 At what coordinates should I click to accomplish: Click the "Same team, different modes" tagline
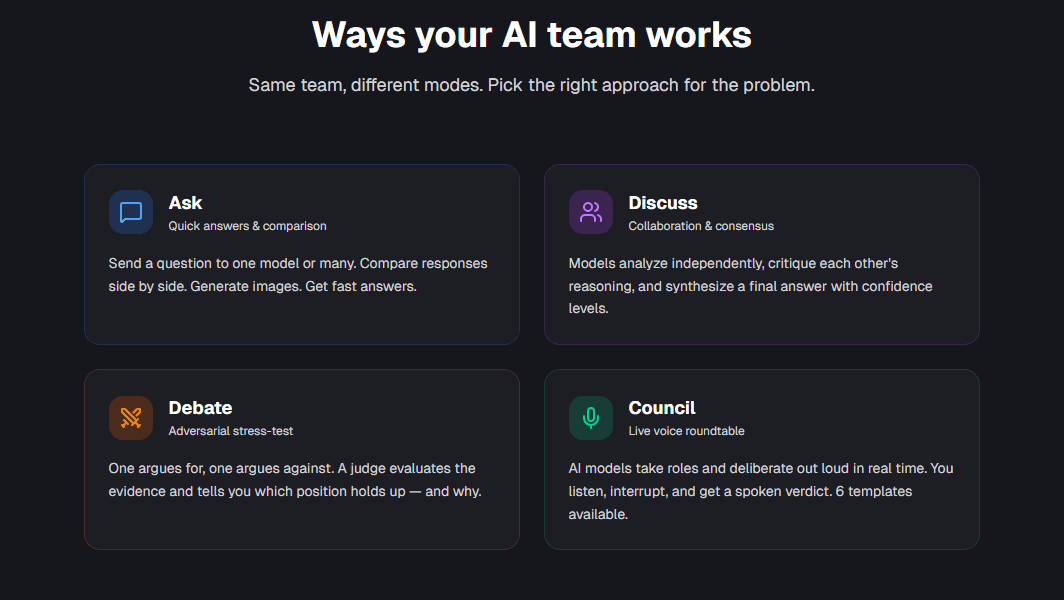[x=532, y=85]
